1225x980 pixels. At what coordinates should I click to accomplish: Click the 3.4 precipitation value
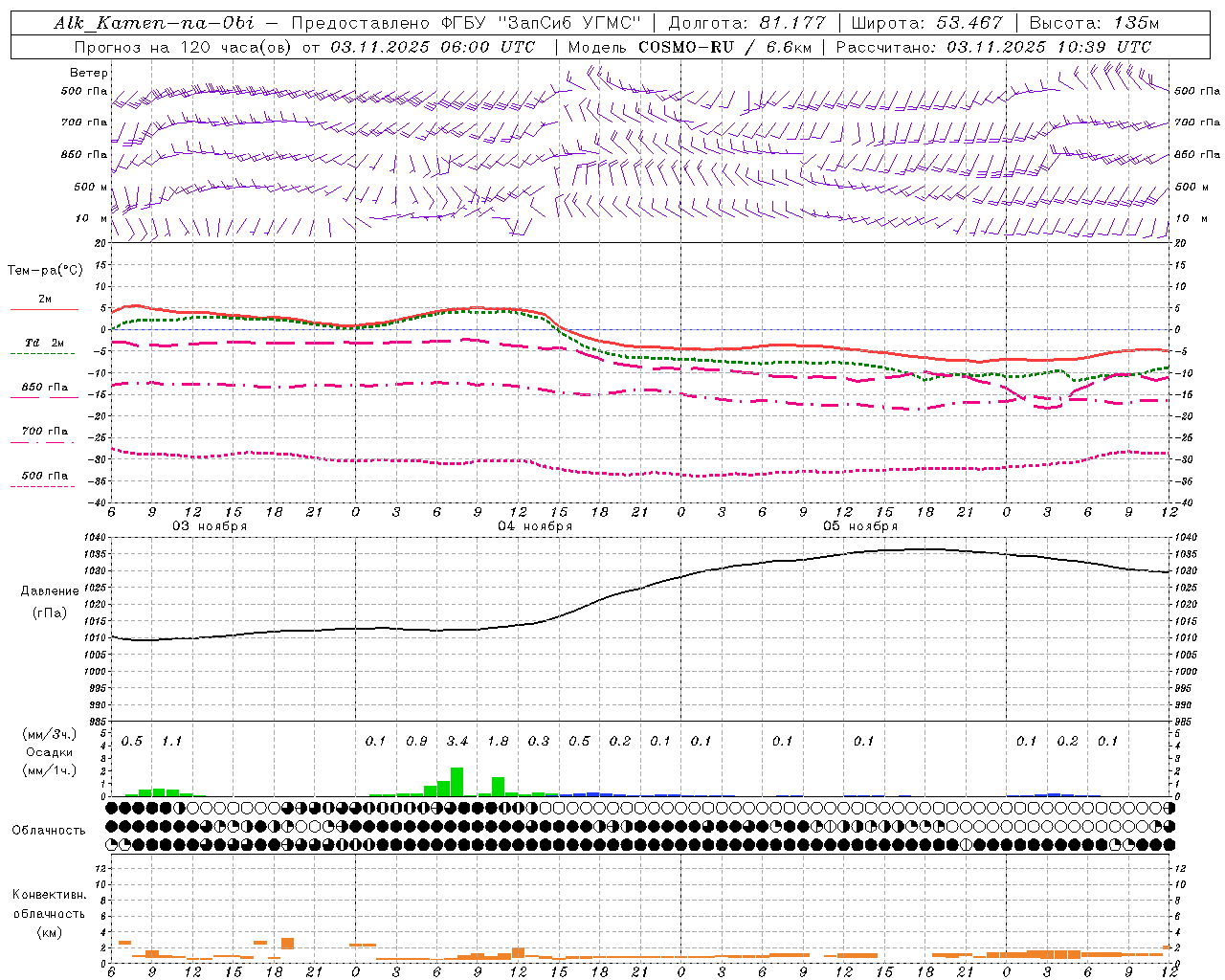457,742
